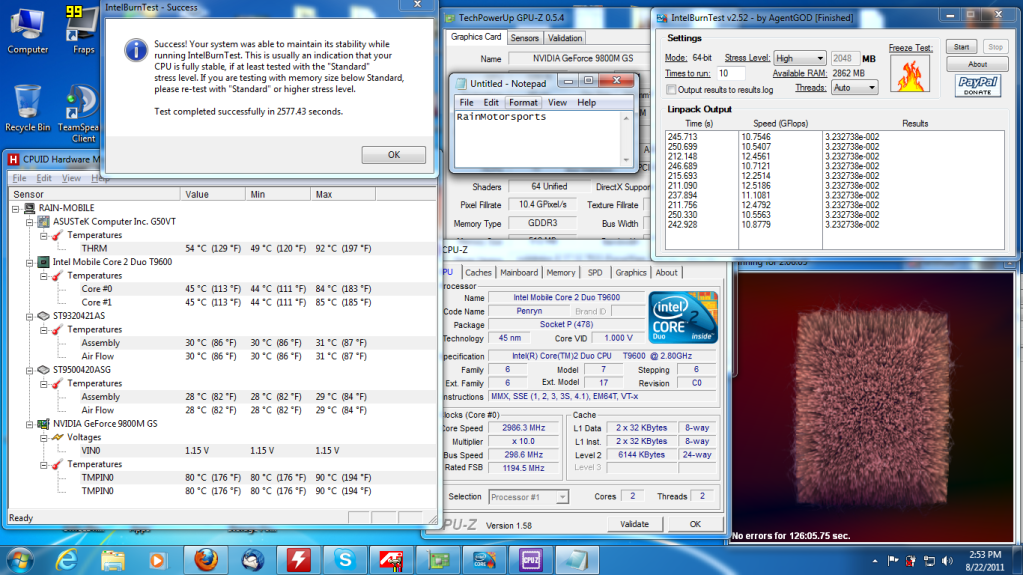Click the IntelBurnTest v2.52 title bar icon
The image size is (1023, 575).
point(662,18)
